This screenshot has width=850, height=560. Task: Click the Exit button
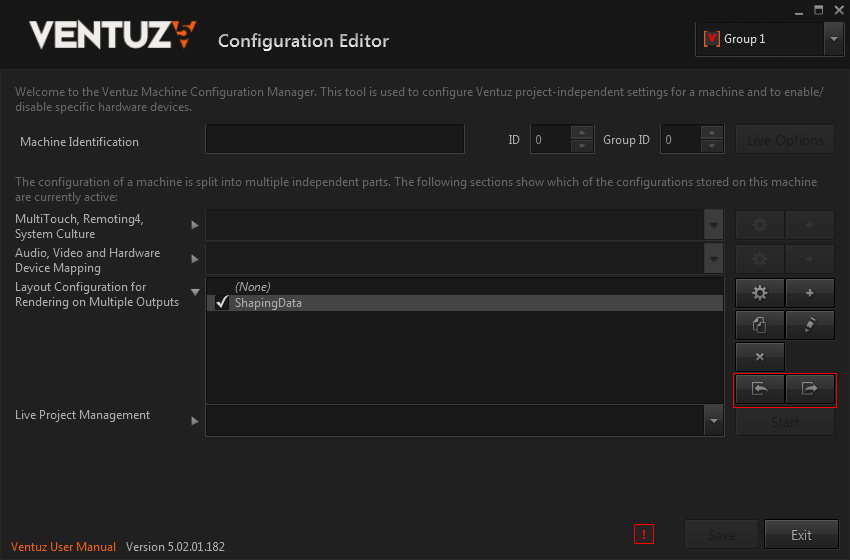[x=801, y=535]
